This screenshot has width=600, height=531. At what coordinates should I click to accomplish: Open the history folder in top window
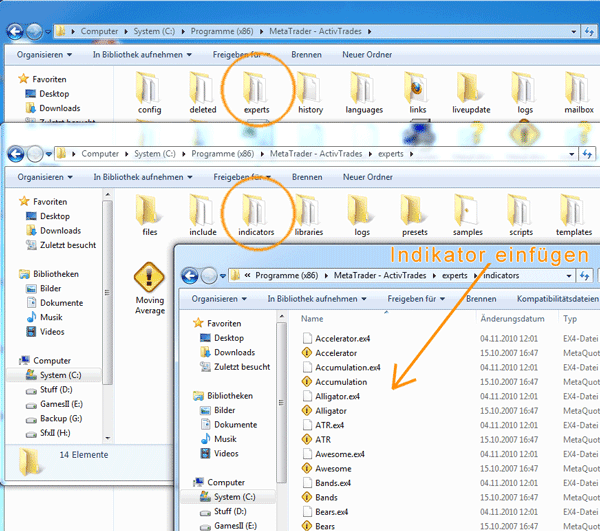(x=310, y=93)
